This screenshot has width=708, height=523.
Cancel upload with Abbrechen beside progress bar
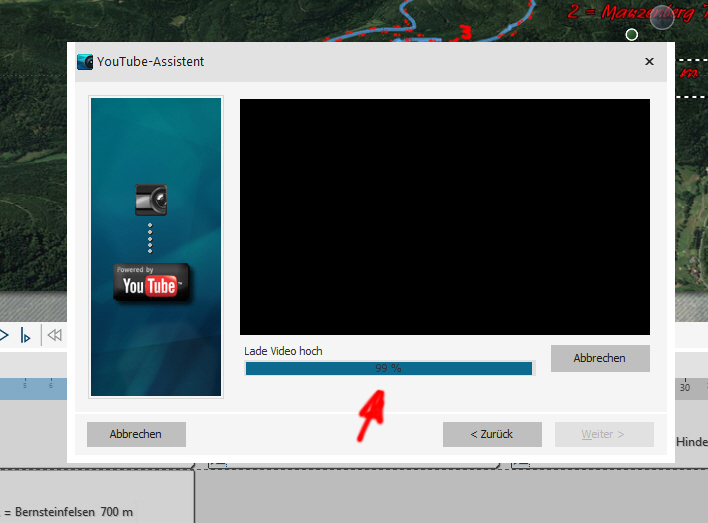point(600,358)
